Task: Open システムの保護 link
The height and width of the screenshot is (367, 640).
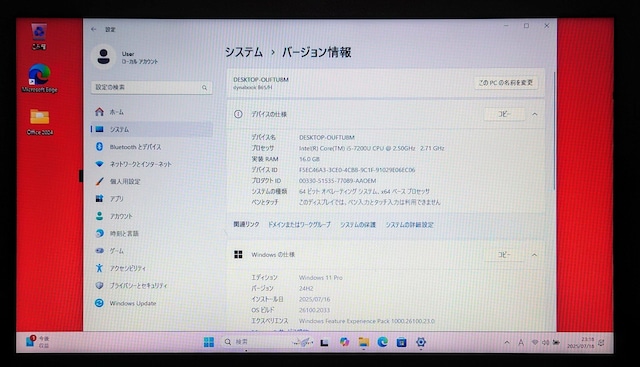Action: [358, 225]
